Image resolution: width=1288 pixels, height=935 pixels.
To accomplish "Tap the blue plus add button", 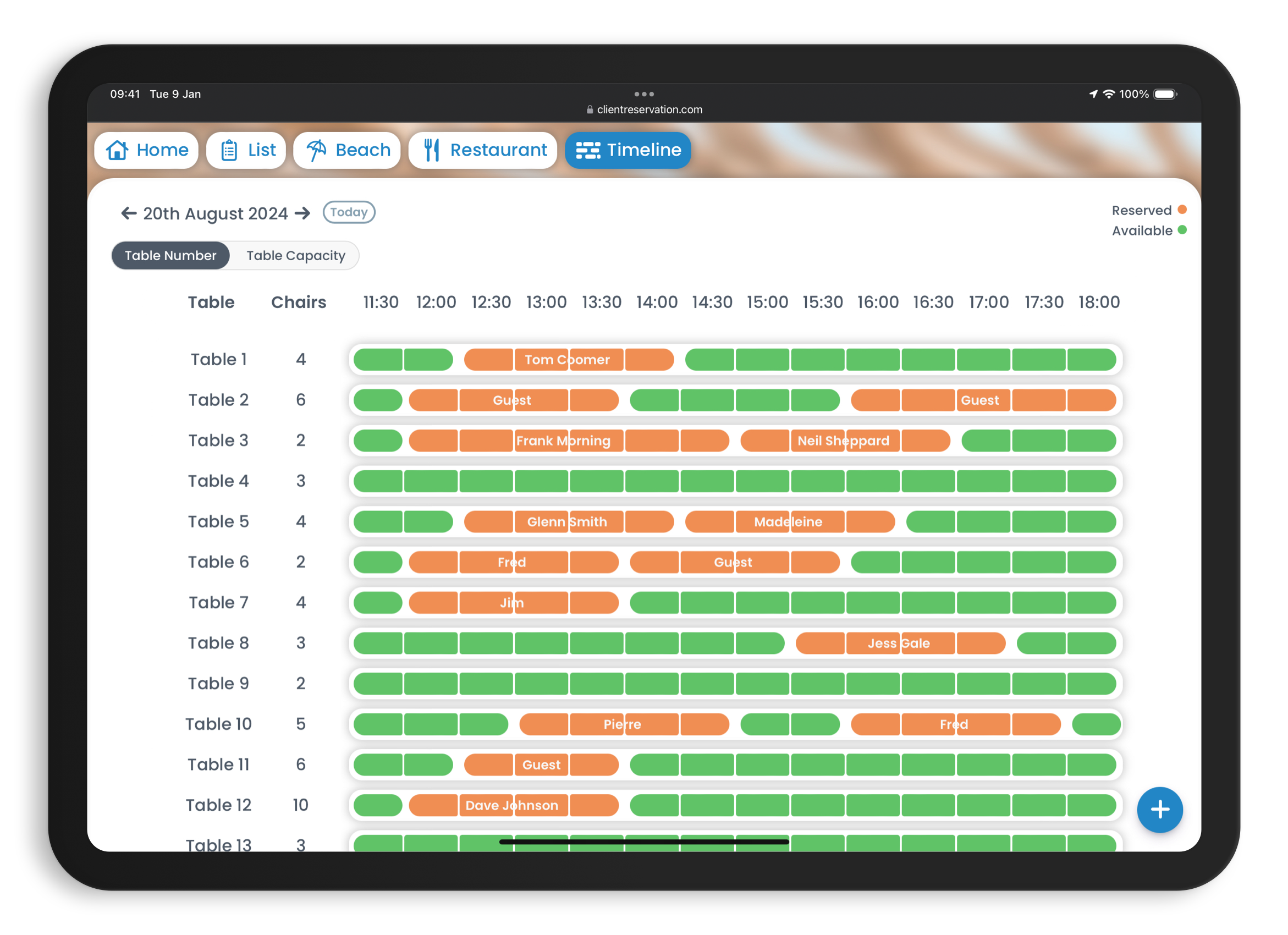I will tap(1159, 810).
